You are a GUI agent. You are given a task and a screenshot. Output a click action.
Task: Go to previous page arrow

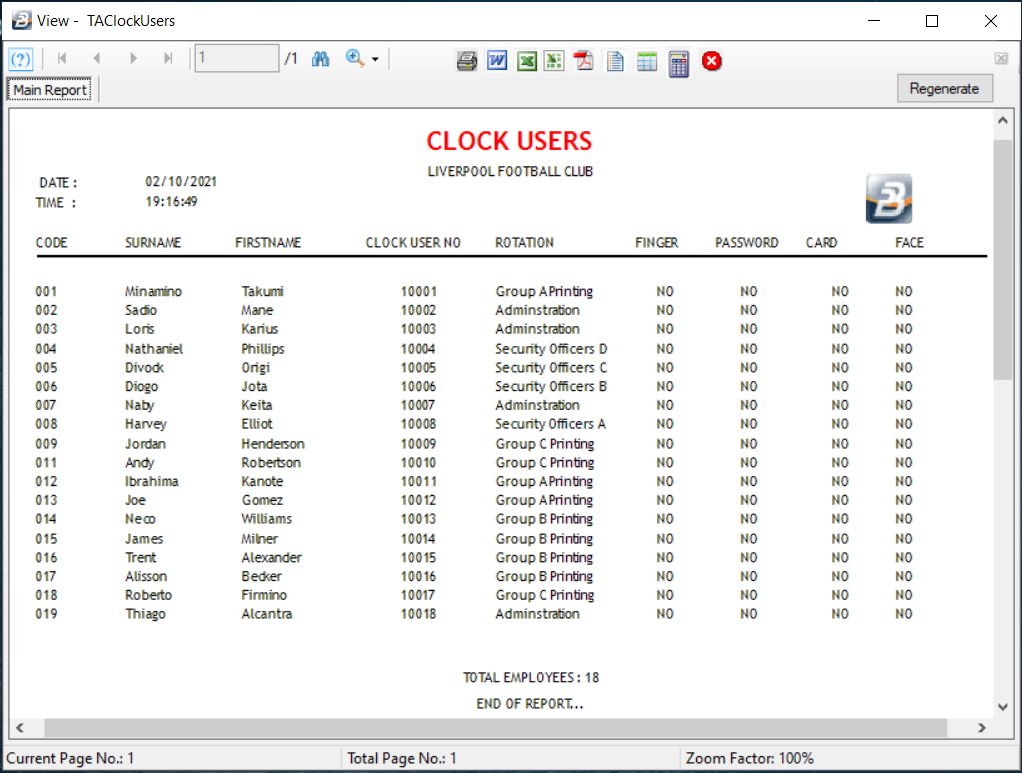(96, 59)
